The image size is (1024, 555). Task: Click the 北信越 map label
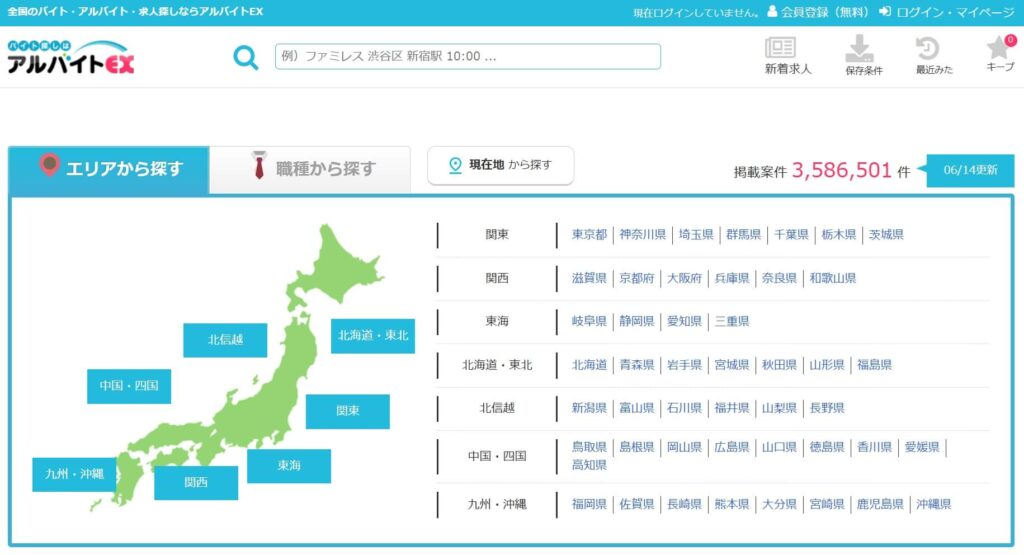pyautogui.click(x=225, y=340)
